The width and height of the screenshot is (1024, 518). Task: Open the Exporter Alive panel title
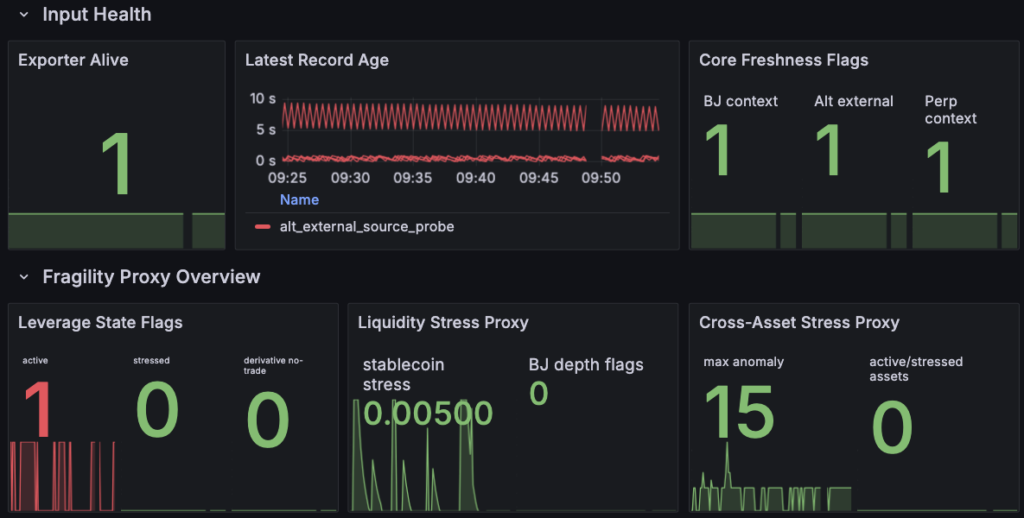tap(73, 60)
